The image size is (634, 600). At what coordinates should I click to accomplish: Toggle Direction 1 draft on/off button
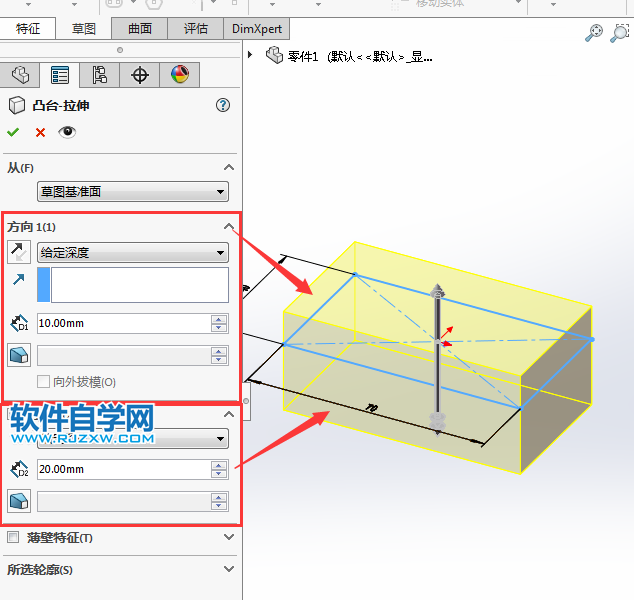(19, 355)
